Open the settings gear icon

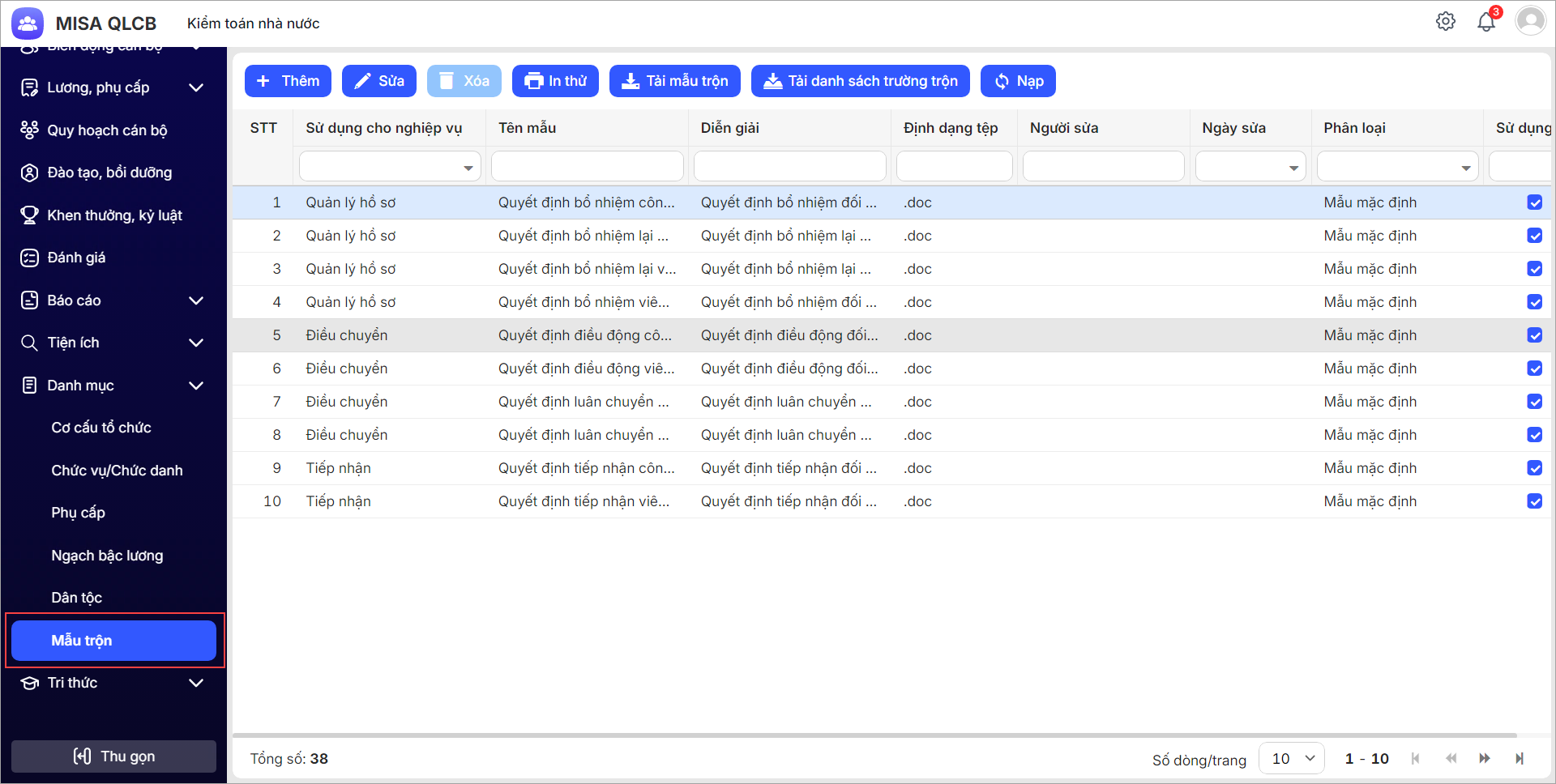[1446, 22]
